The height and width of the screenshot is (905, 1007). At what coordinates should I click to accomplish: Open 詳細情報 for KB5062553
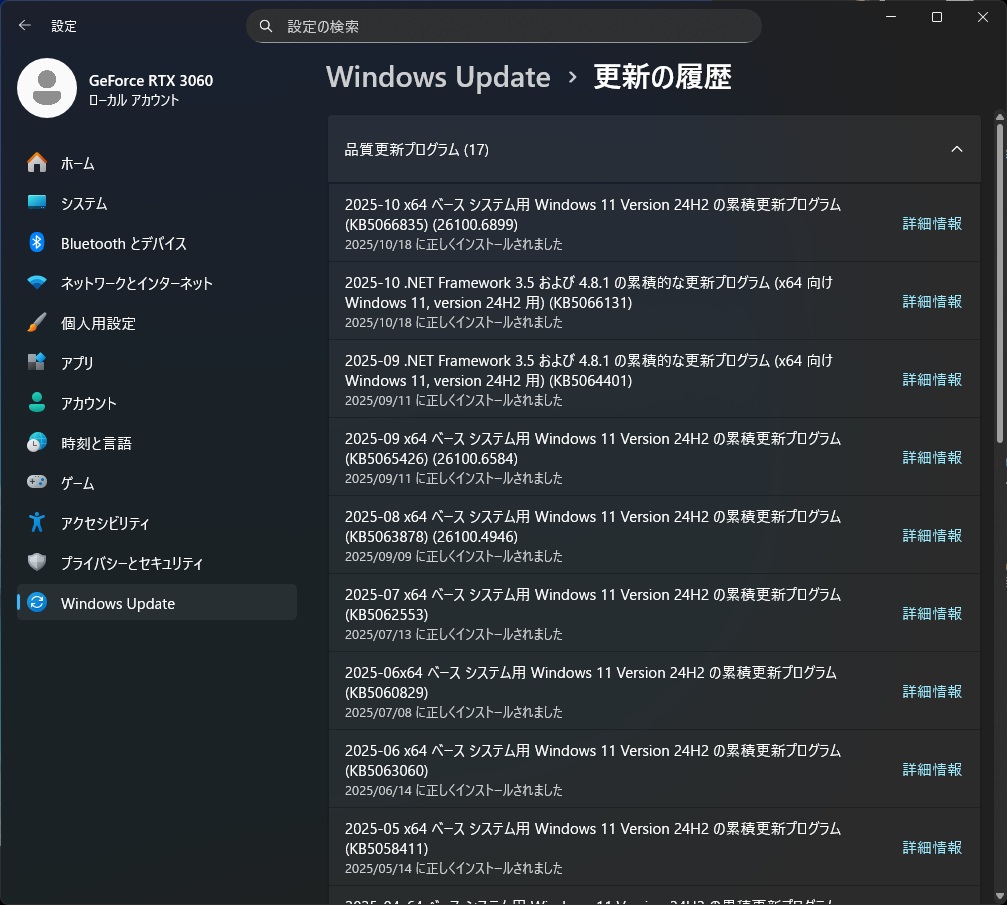click(932, 613)
